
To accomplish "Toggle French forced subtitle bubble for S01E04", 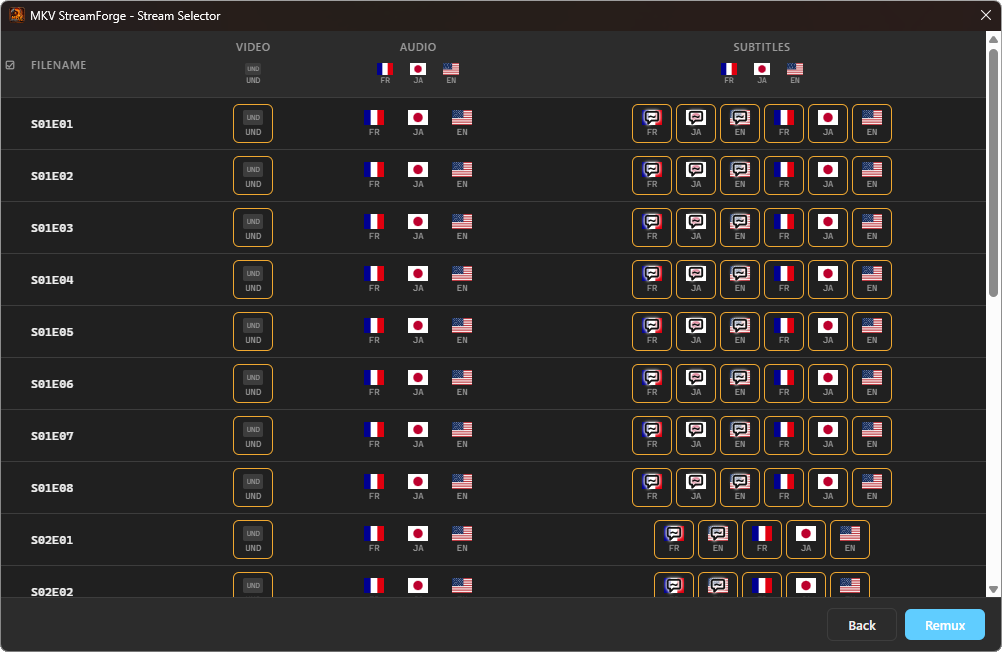I will [x=652, y=279].
